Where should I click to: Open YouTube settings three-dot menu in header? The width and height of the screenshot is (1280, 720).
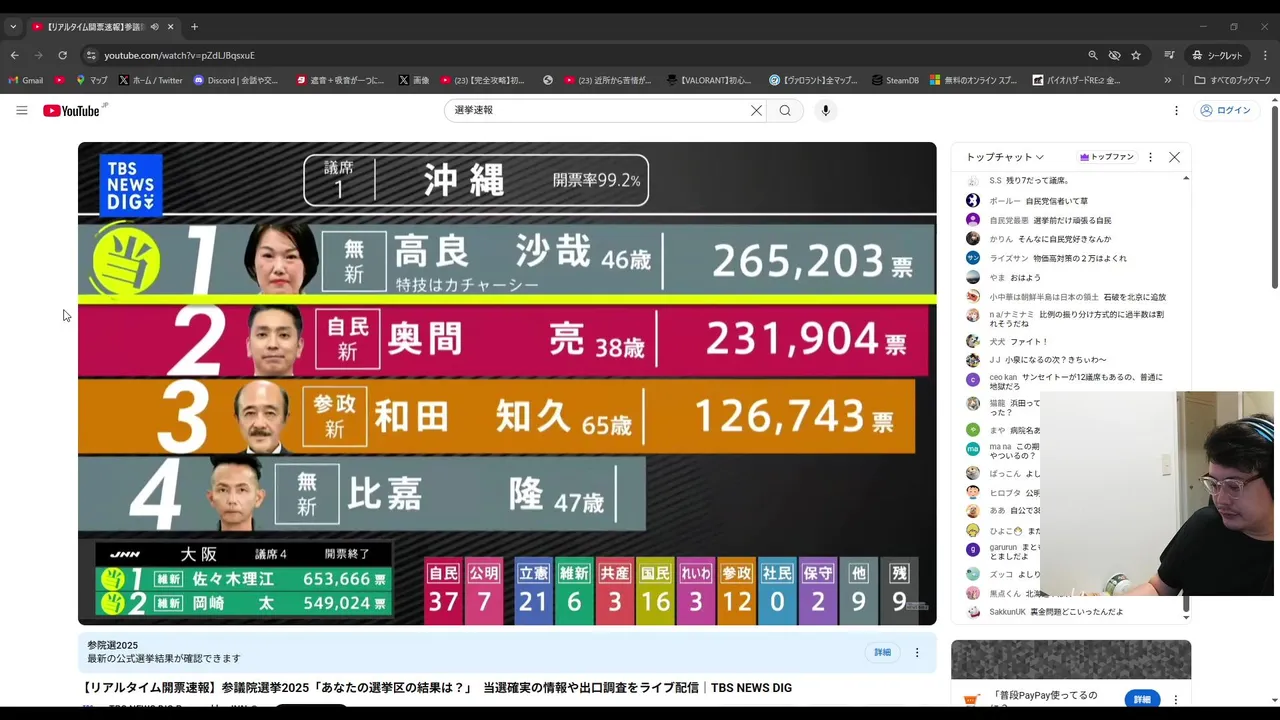click(1176, 110)
